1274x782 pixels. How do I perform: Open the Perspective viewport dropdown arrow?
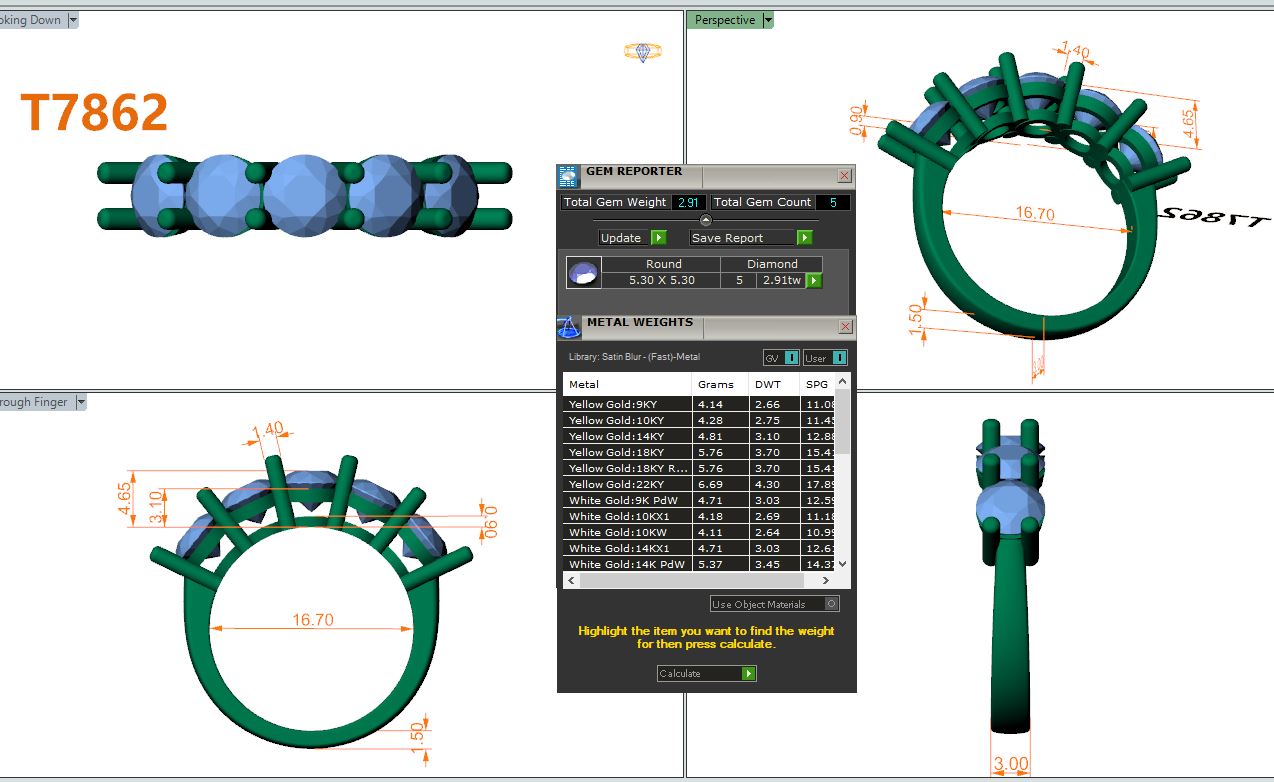tap(768, 20)
